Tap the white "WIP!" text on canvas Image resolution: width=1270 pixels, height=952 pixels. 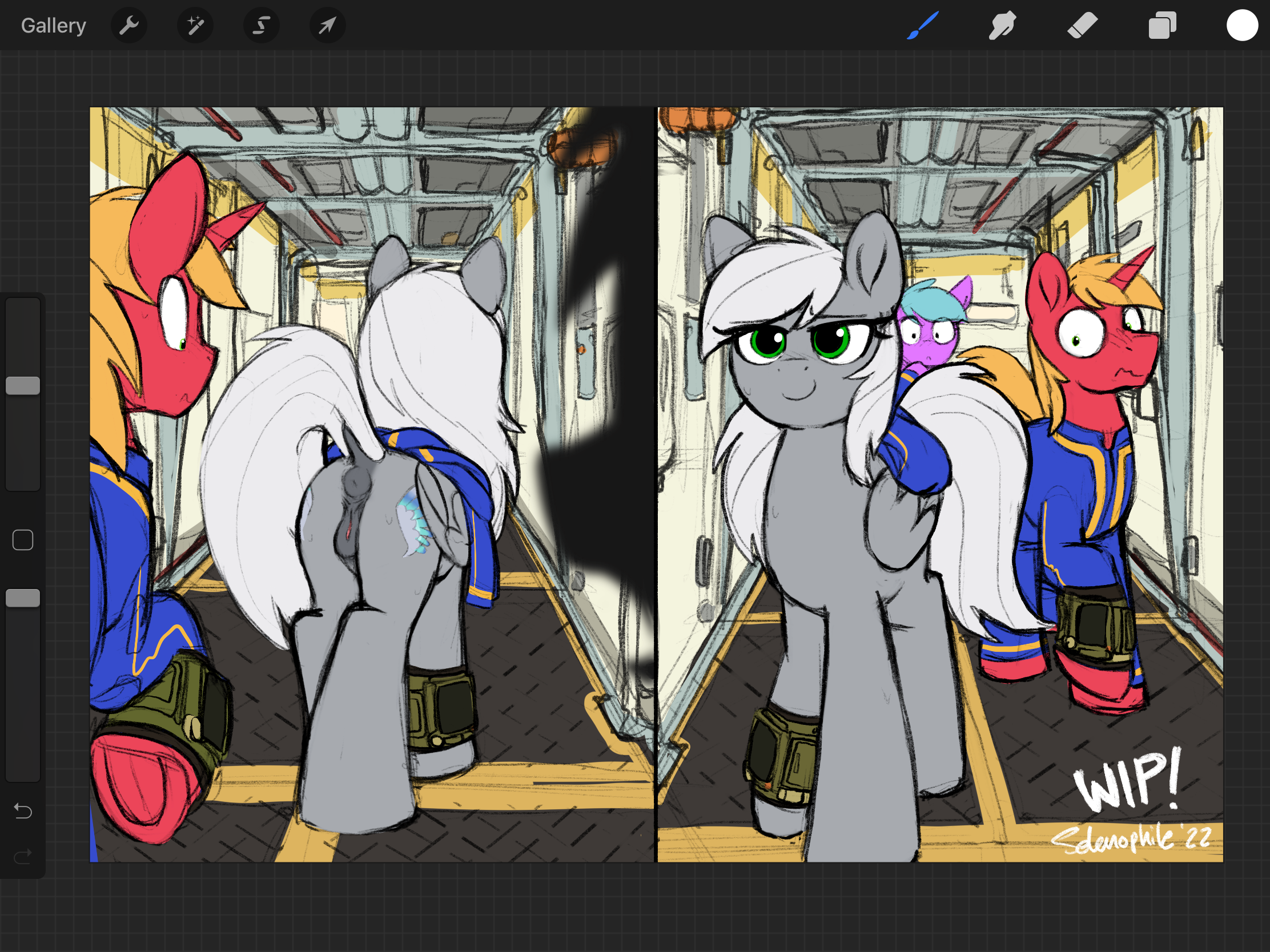point(1127,780)
